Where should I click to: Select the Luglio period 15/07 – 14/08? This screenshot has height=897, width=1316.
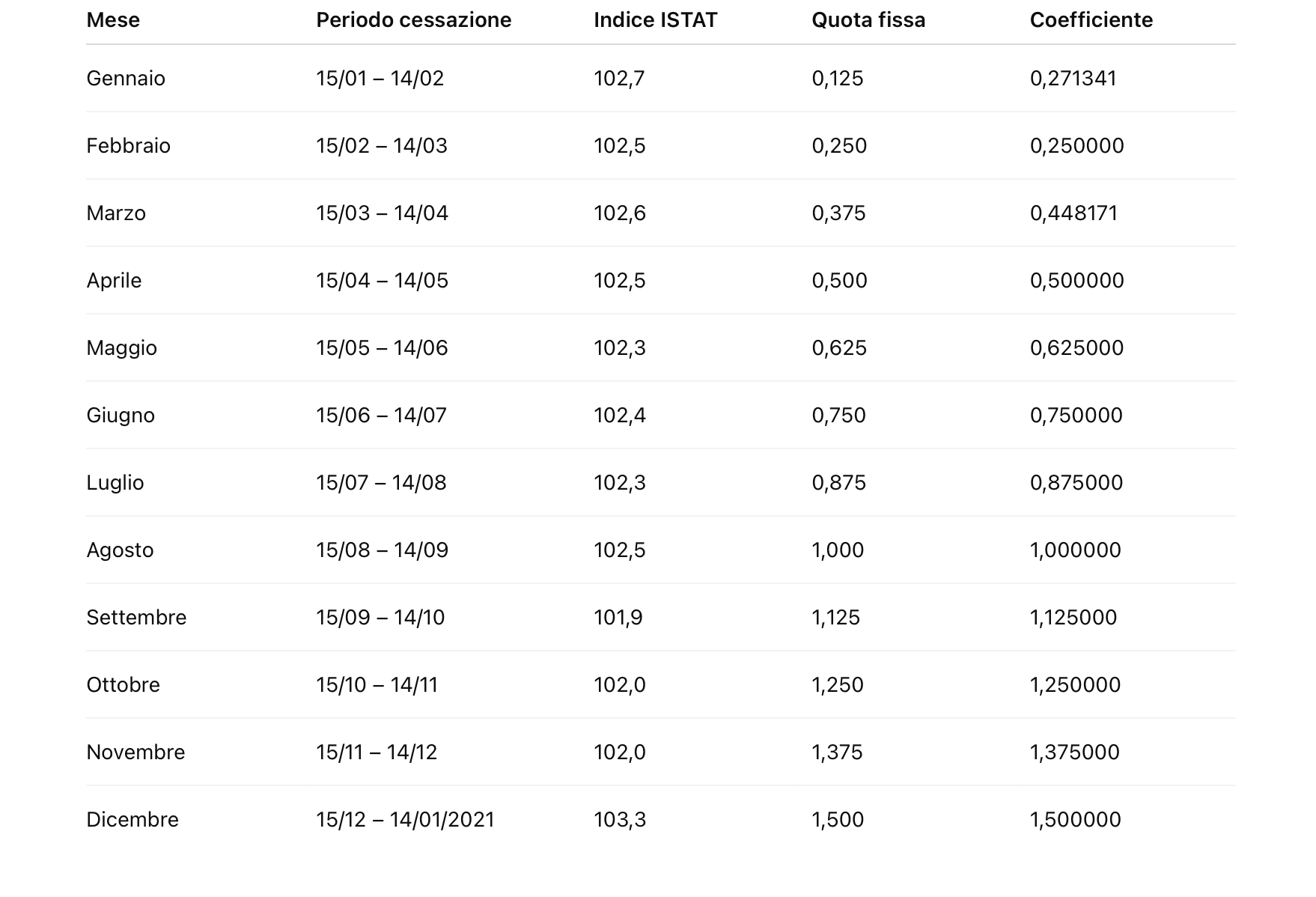381,483
